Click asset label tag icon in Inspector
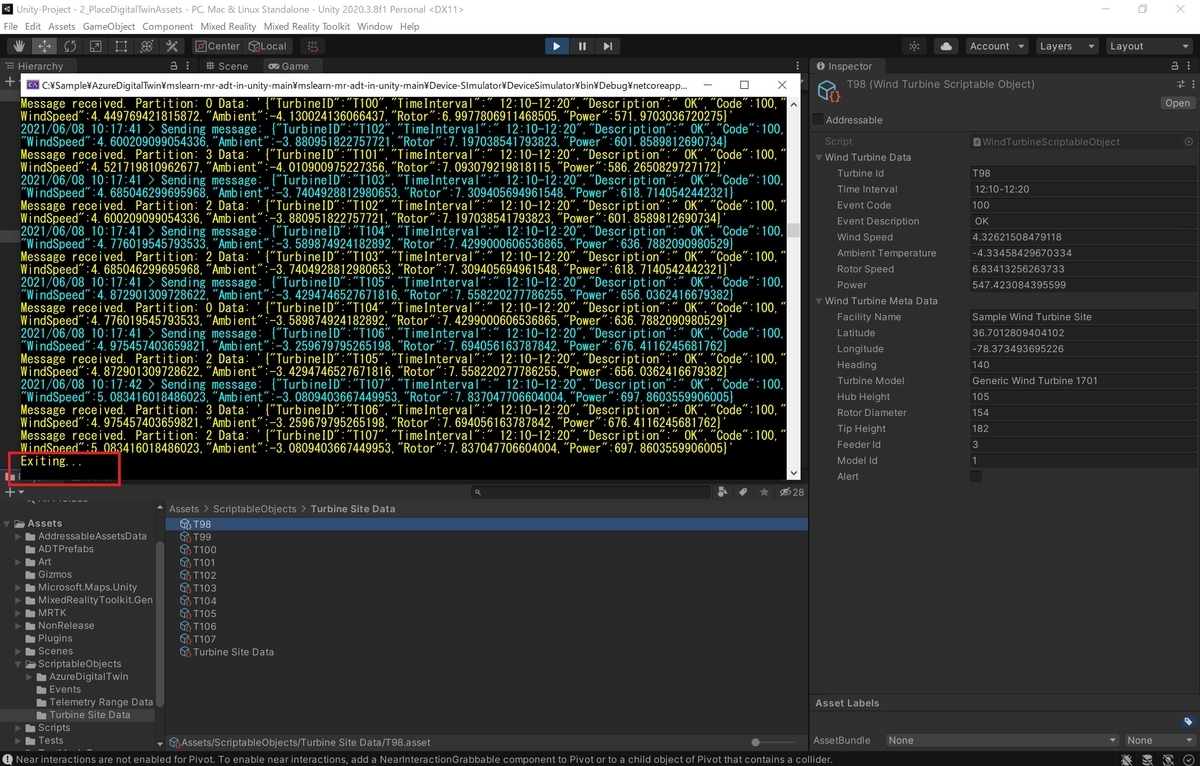The image size is (1200, 766). 1188,722
